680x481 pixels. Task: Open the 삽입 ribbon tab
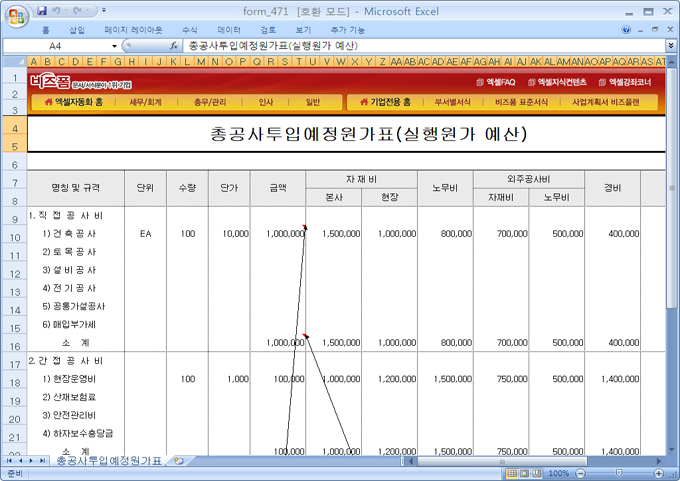pyautogui.click(x=76, y=30)
